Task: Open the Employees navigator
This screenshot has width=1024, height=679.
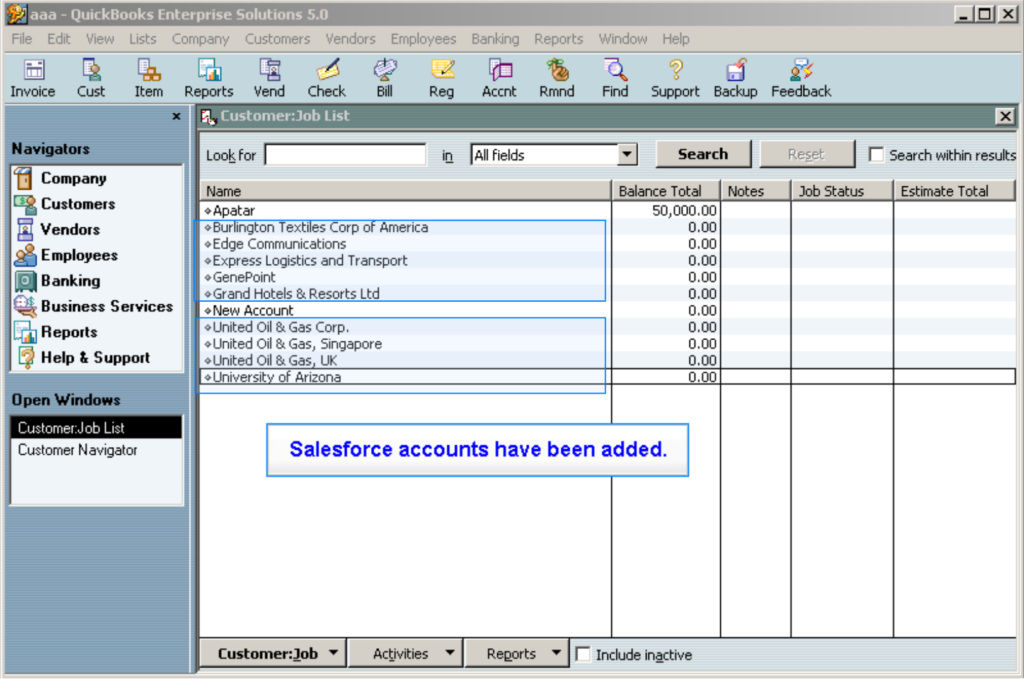Action: pos(66,255)
